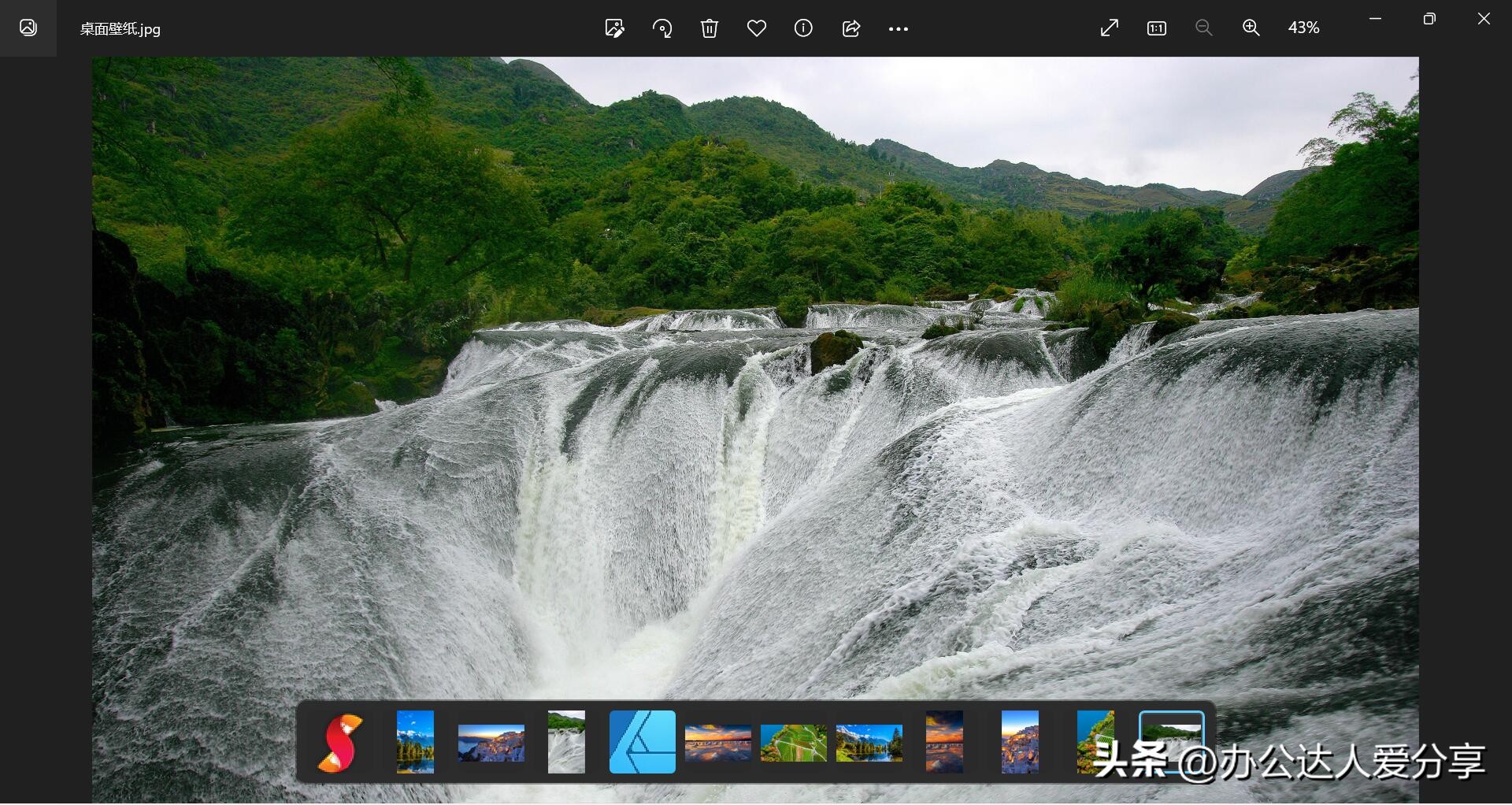Show file information panel
The height and width of the screenshot is (805, 1512).
coord(803,28)
